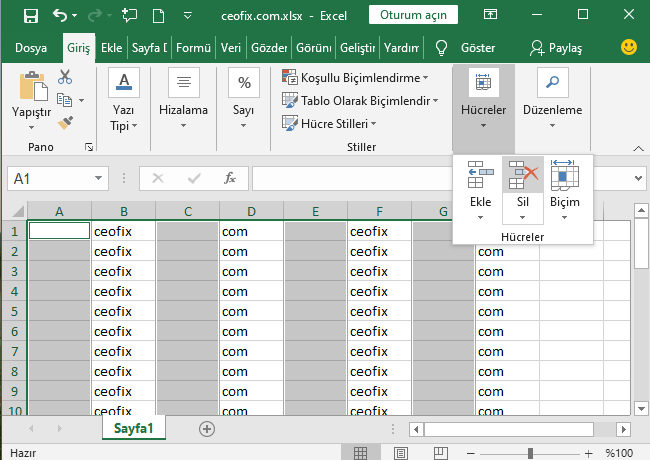
Task: Open the Yardım tab
Action: click(x=401, y=48)
